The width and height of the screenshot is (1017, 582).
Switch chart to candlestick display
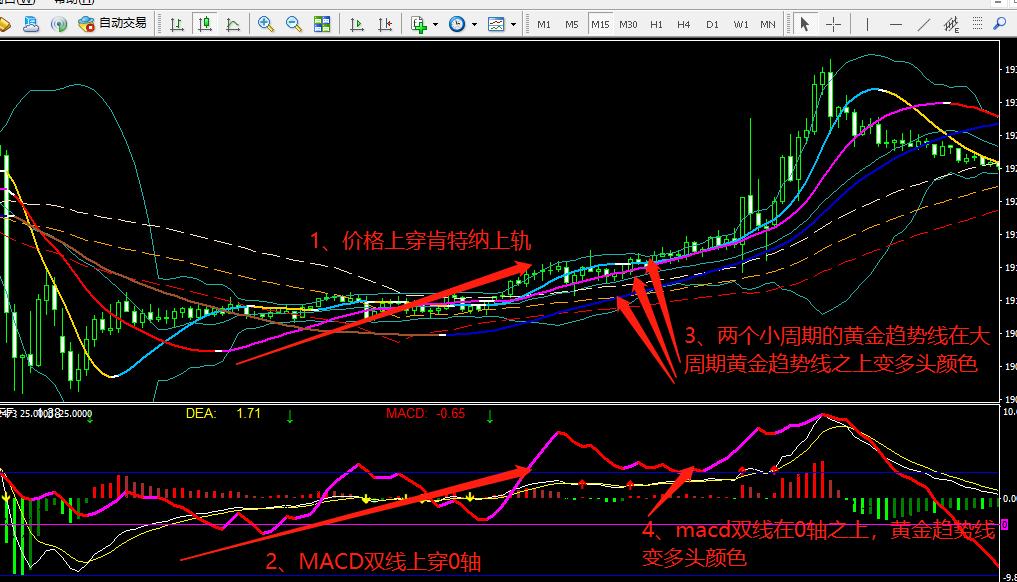pyautogui.click(x=205, y=22)
